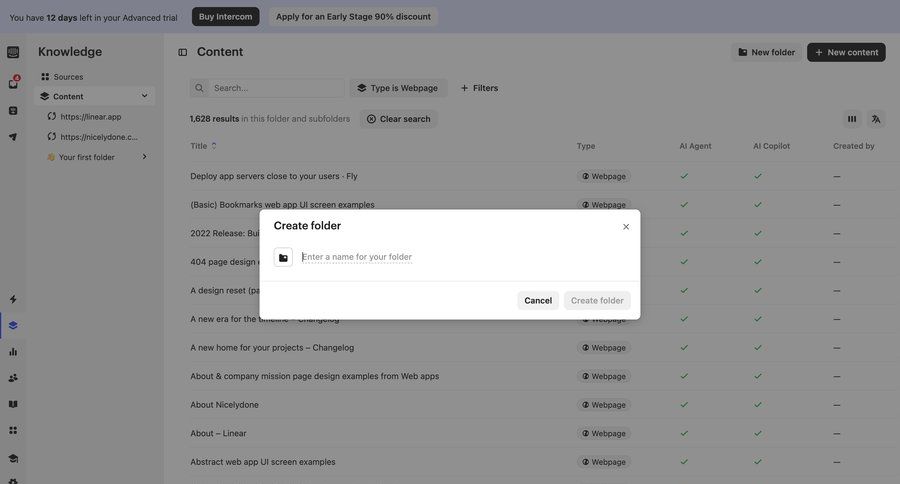Select the https://linear.app source item
The height and width of the screenshot is (484, 900).
90,116
